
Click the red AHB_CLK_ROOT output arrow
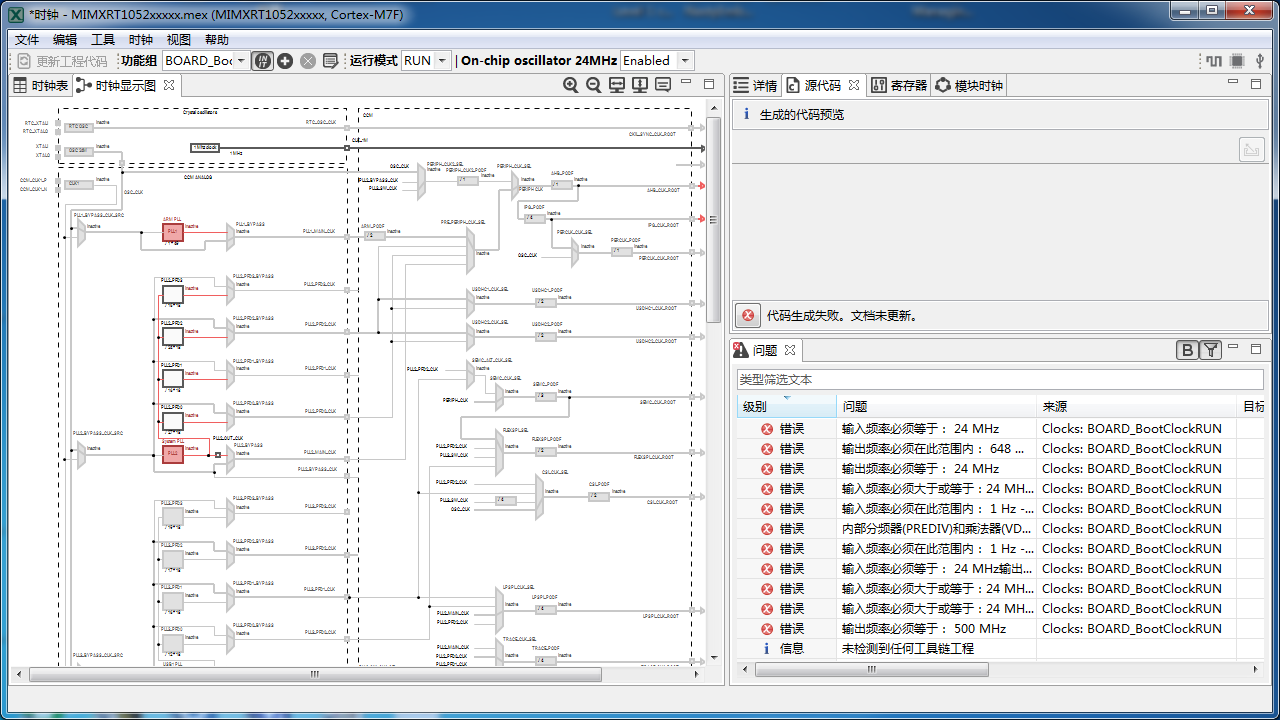coord(702,186)
